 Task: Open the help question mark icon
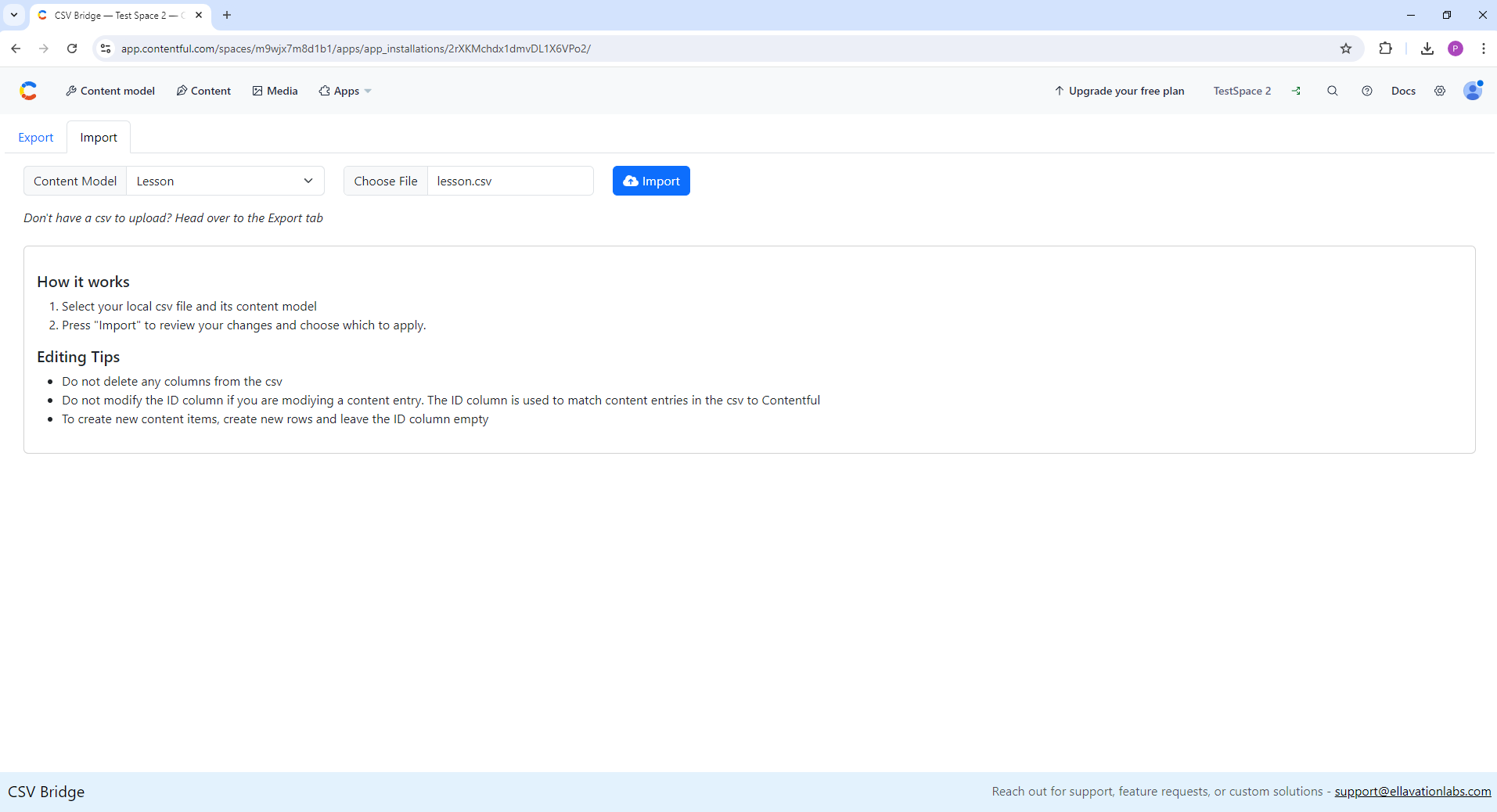pyautogui.click(x=1367, y=91)
